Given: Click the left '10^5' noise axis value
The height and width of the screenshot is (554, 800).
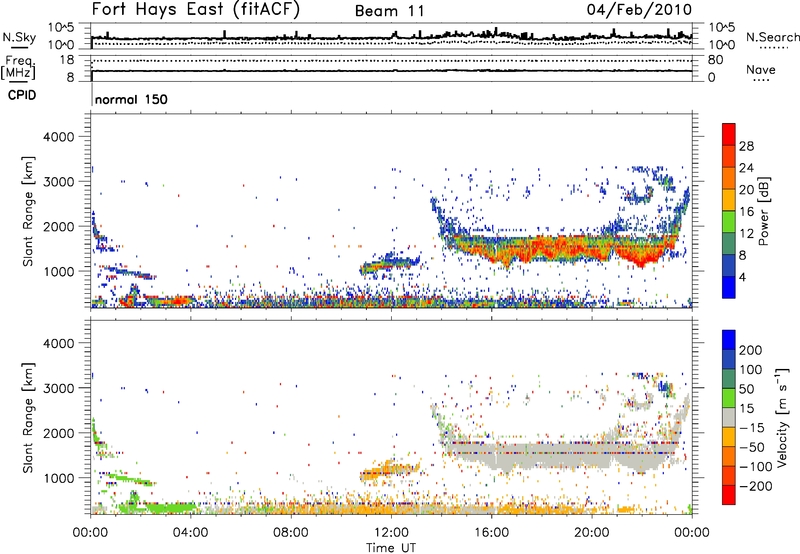Looking at the screenshot, I should 61,28.
